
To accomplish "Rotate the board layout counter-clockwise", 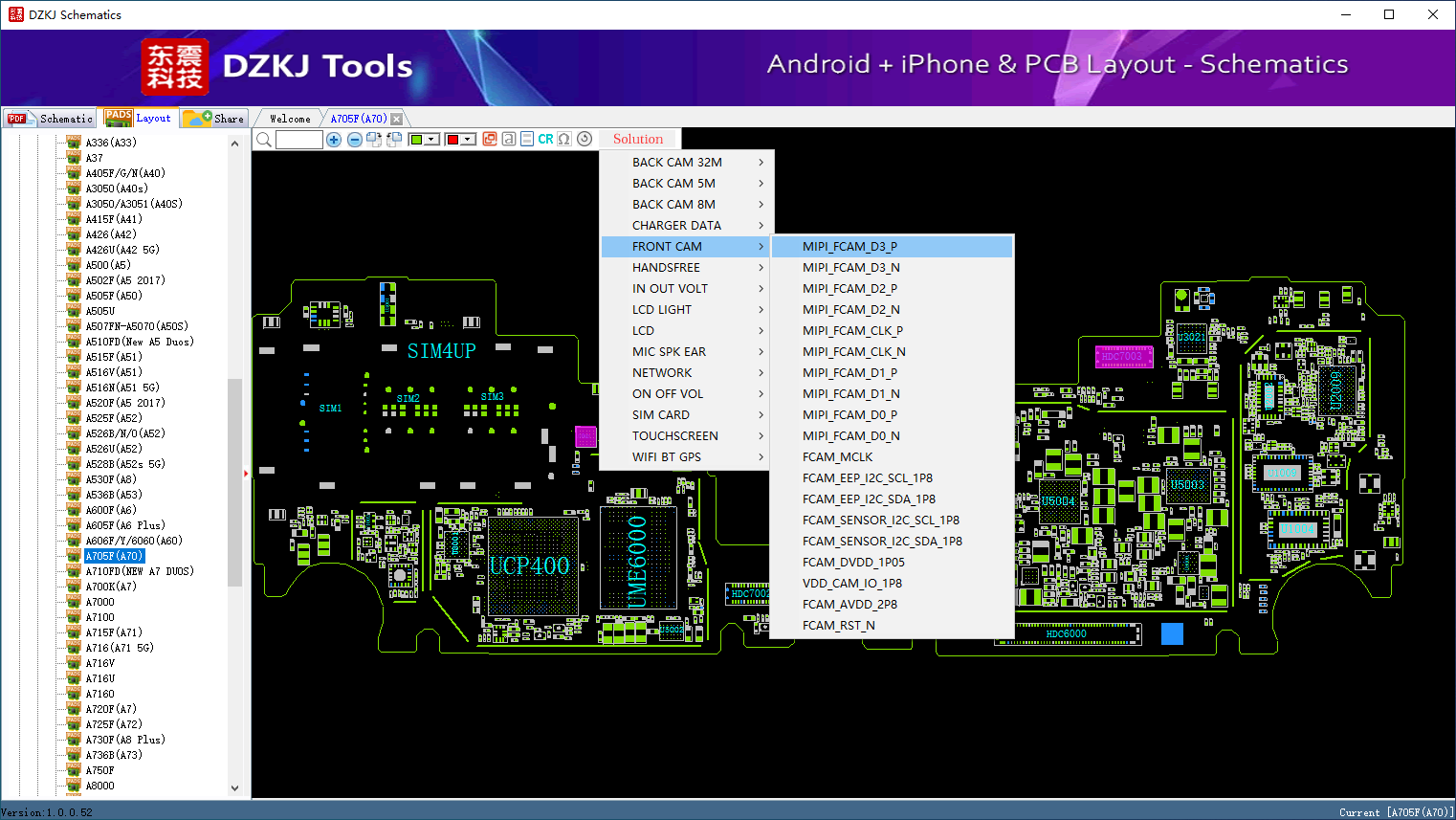I will pyautogui.click(x=393, y=140).
